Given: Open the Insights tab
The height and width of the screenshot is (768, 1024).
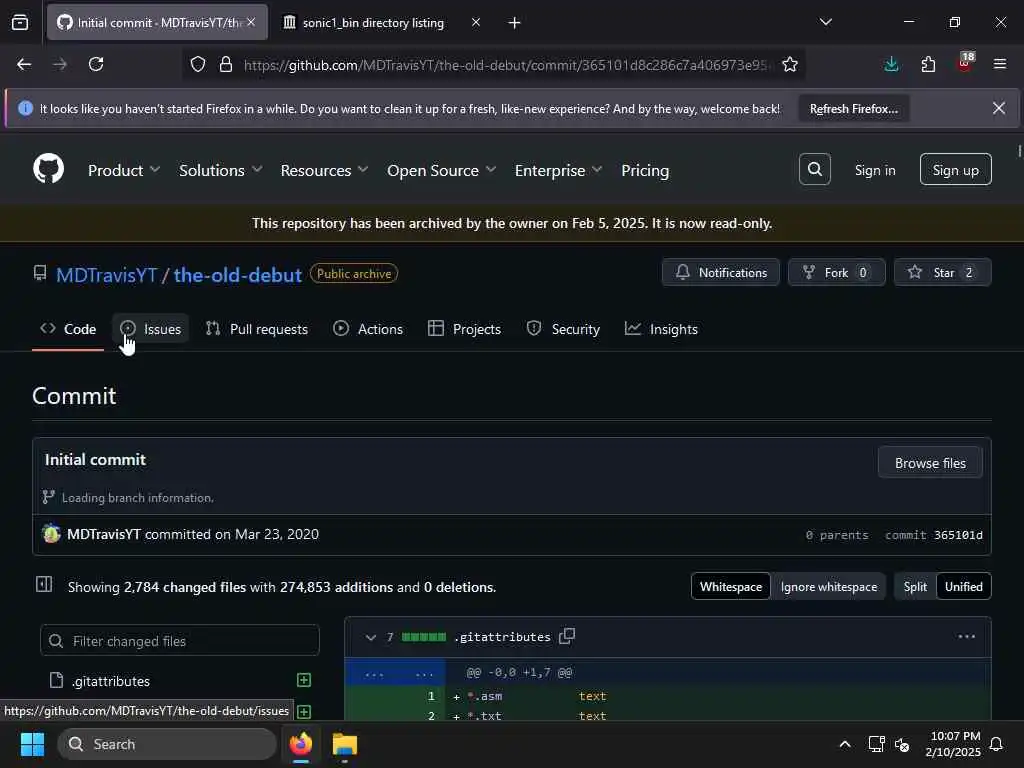Looking at the screenshot, I should 661,328.
